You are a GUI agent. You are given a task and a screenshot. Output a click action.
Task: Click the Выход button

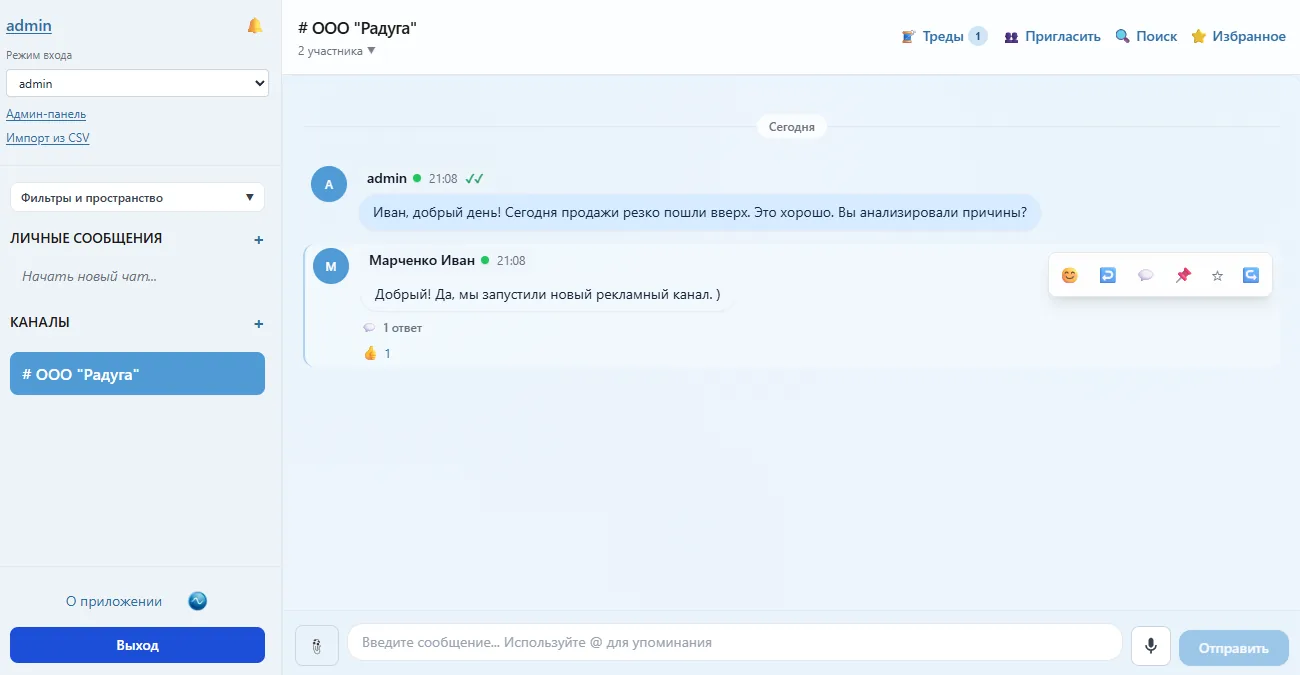pos(137,645)
